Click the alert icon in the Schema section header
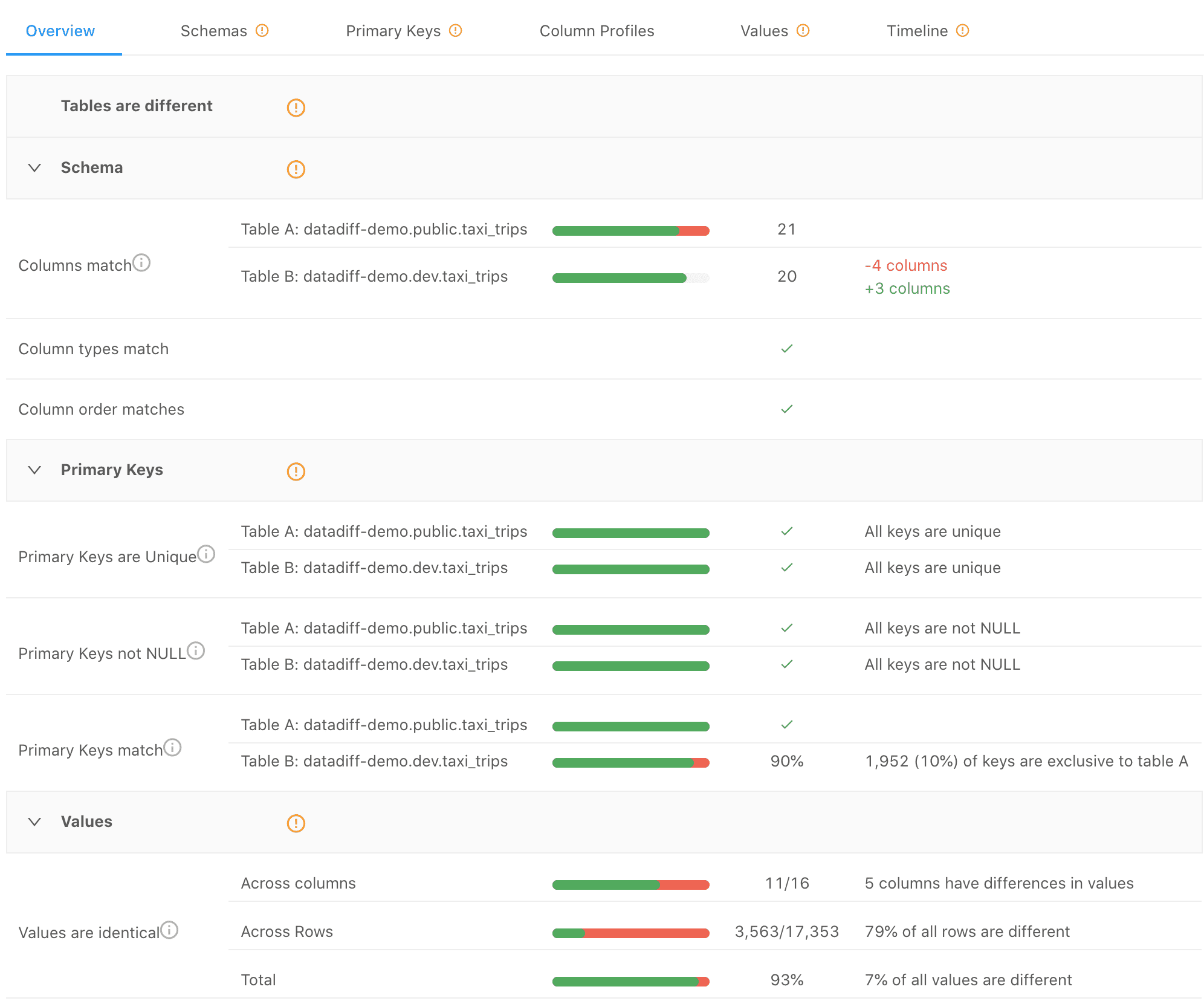The height and width of the screenshot is (1001, 1204). (x=296, y=169)
